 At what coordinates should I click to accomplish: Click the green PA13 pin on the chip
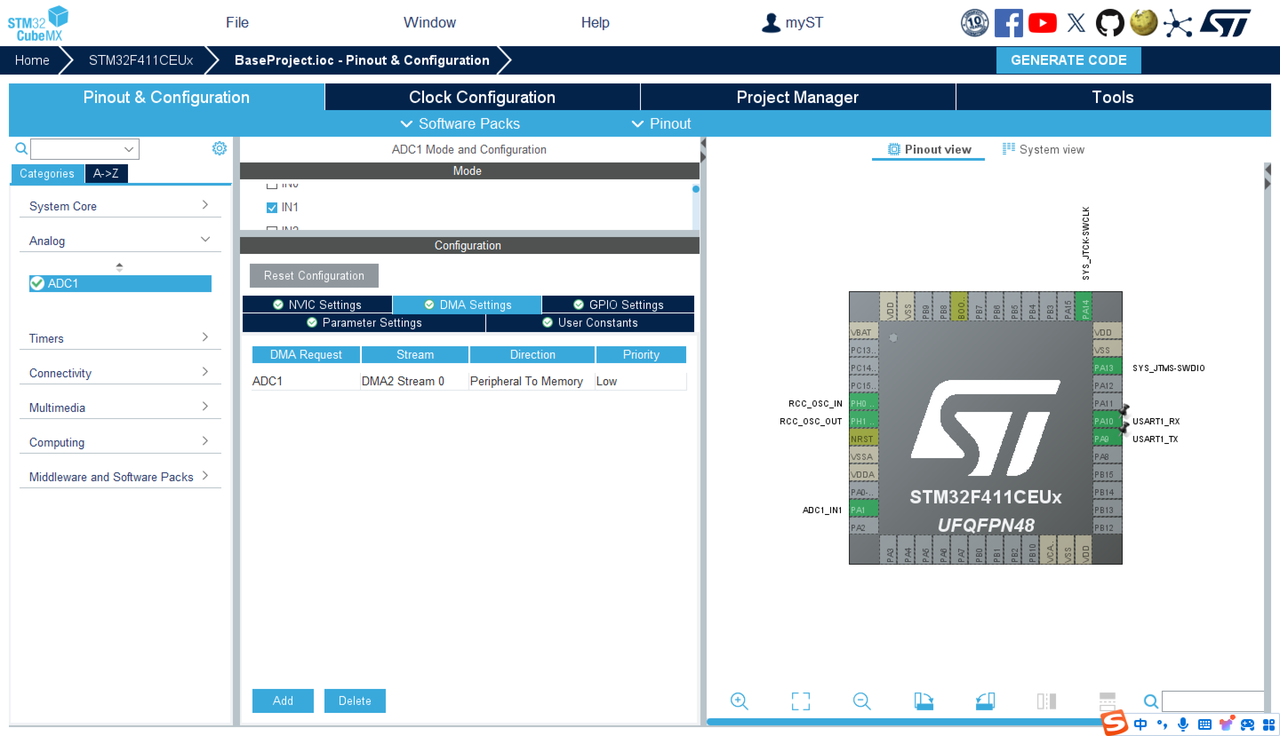1107,368
